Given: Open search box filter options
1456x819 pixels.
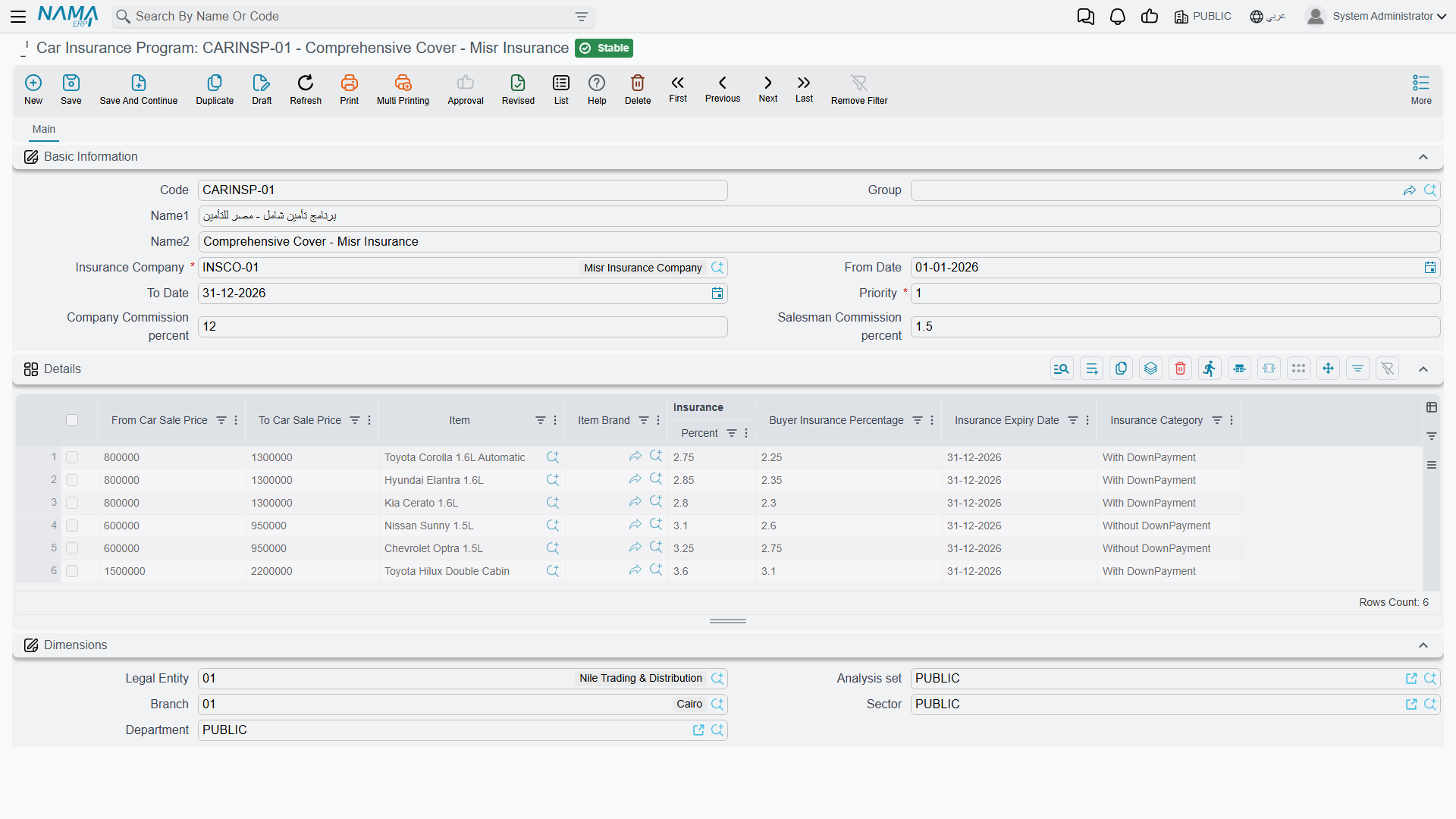Looking at the screenshot, I should [582, 17].
